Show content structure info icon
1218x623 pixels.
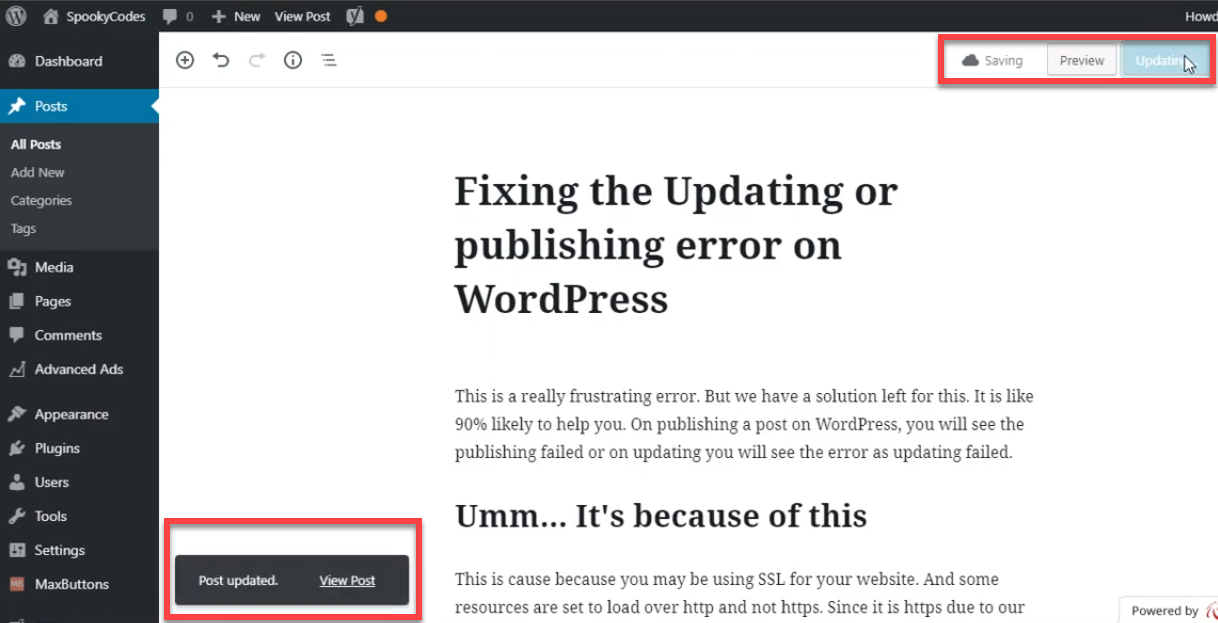point(293,60)
